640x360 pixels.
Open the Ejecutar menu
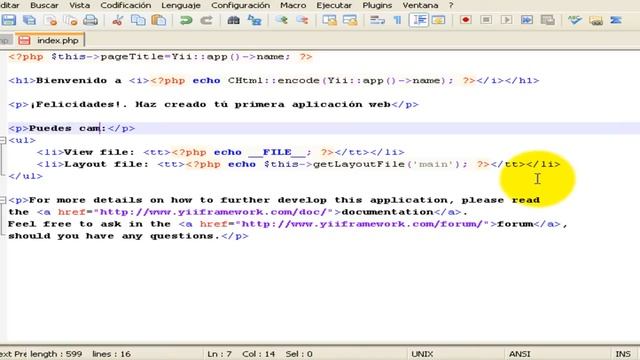[x=334, y=5]
